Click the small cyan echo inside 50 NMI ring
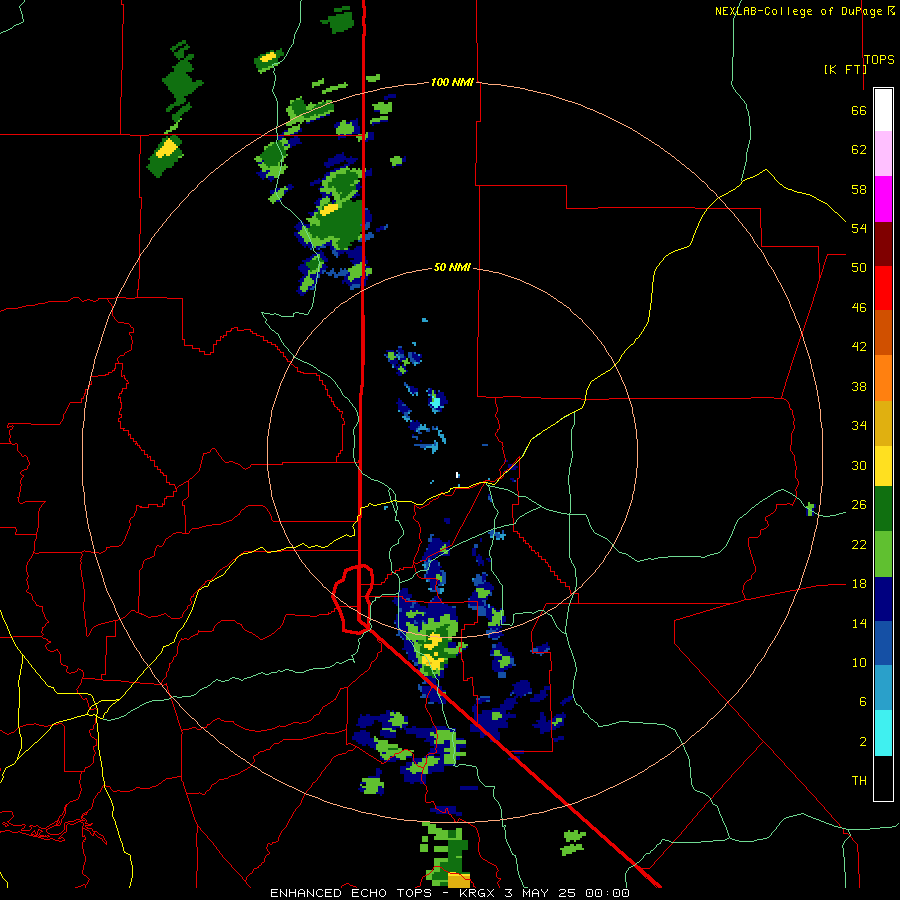The height and width of the screenshot is (900, 900). pos(436,400)
